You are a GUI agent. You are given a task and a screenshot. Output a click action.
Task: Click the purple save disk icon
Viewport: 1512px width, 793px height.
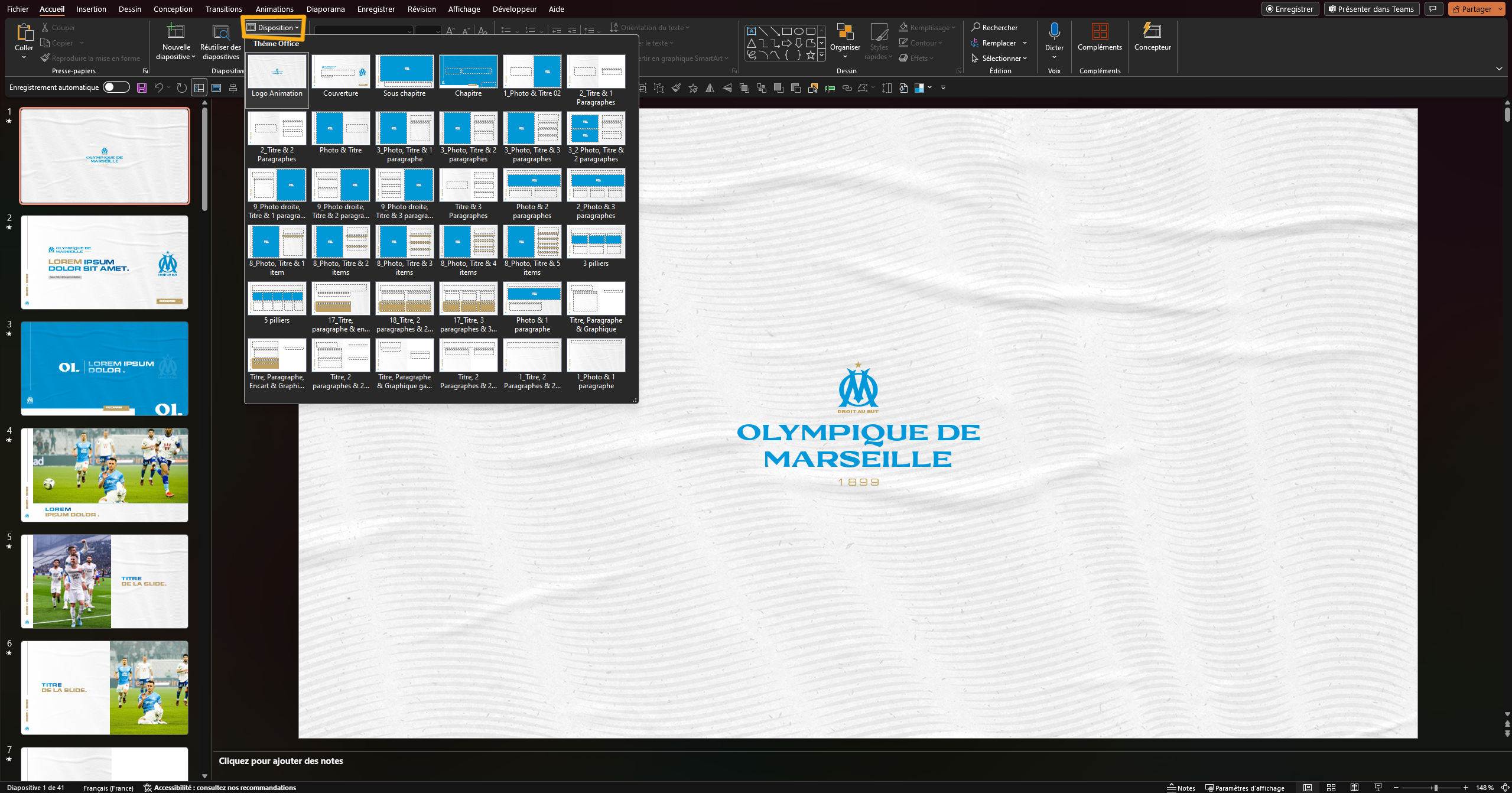(x=142, y=88)
